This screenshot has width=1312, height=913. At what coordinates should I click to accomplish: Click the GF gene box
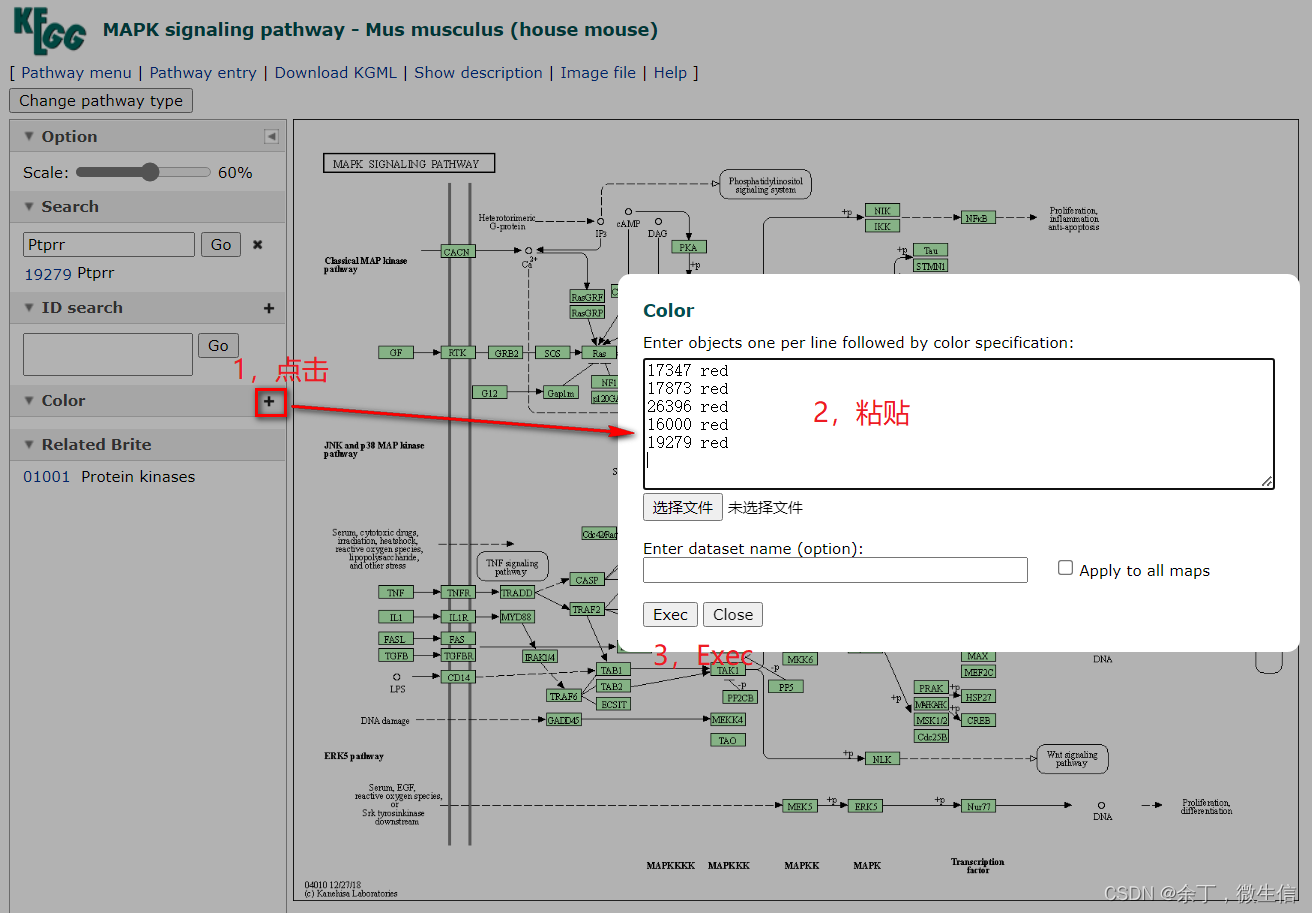click(396, 352)
